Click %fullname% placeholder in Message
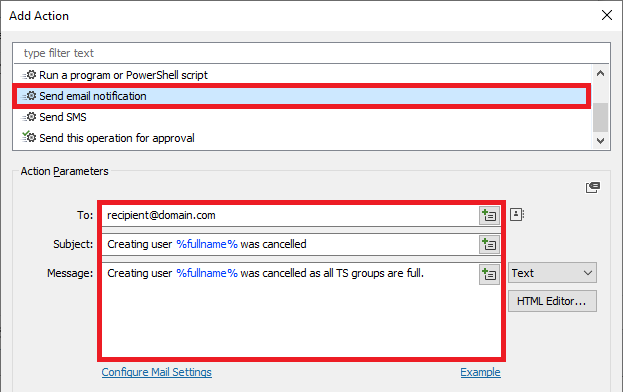The height and width of the screenshot is (392, 623). [x=207, y=273]
